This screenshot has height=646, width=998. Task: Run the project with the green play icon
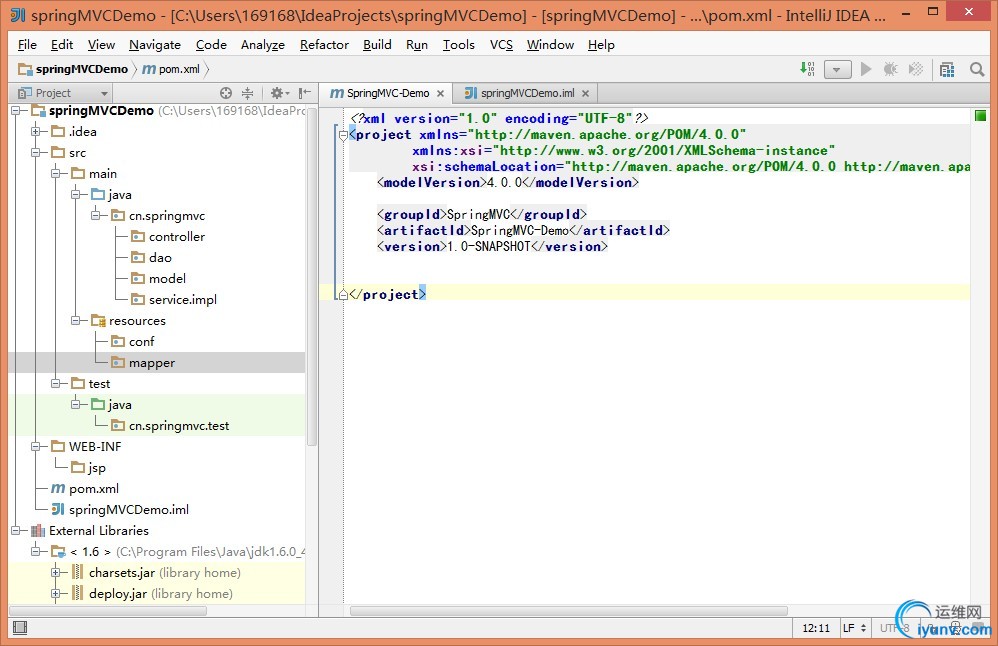point(866,69)
